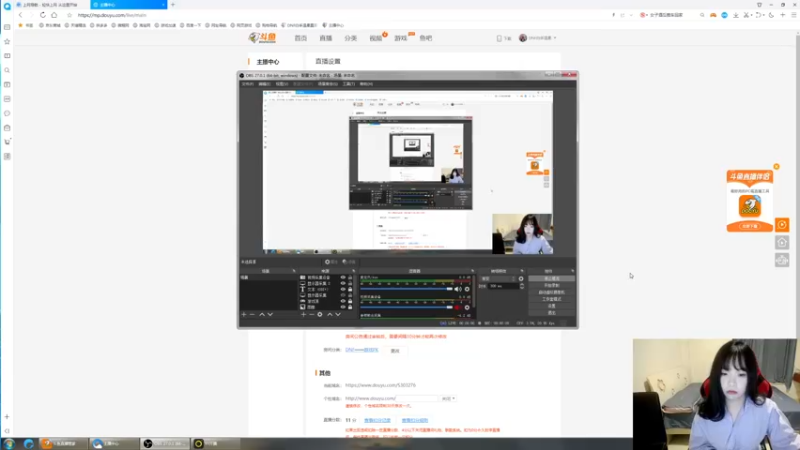Toggle lock on 视频采集设备 source
Viewport: 800px width, 450px height.
[x=350, y=278]
